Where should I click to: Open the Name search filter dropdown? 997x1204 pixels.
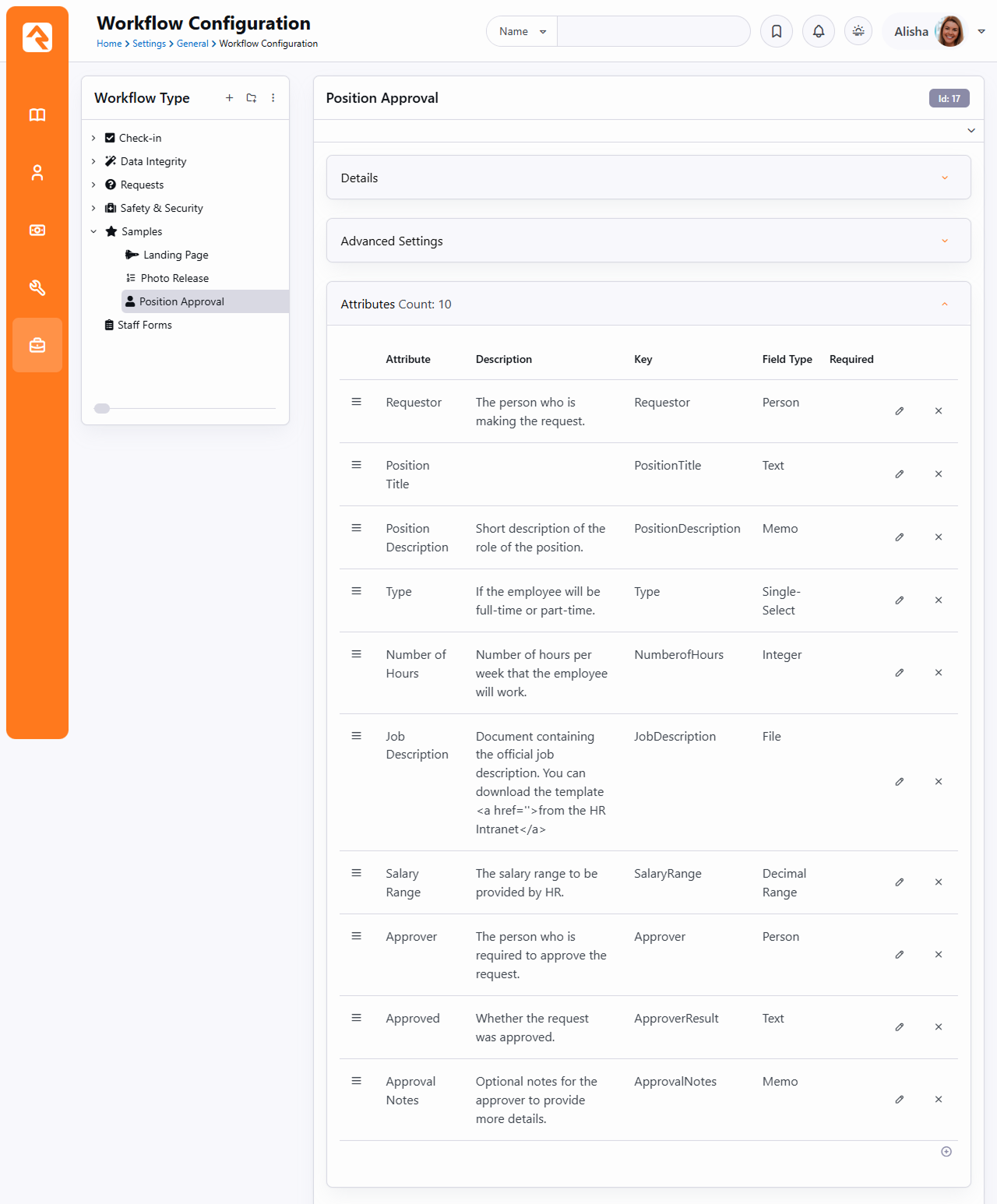pos(522,32)
